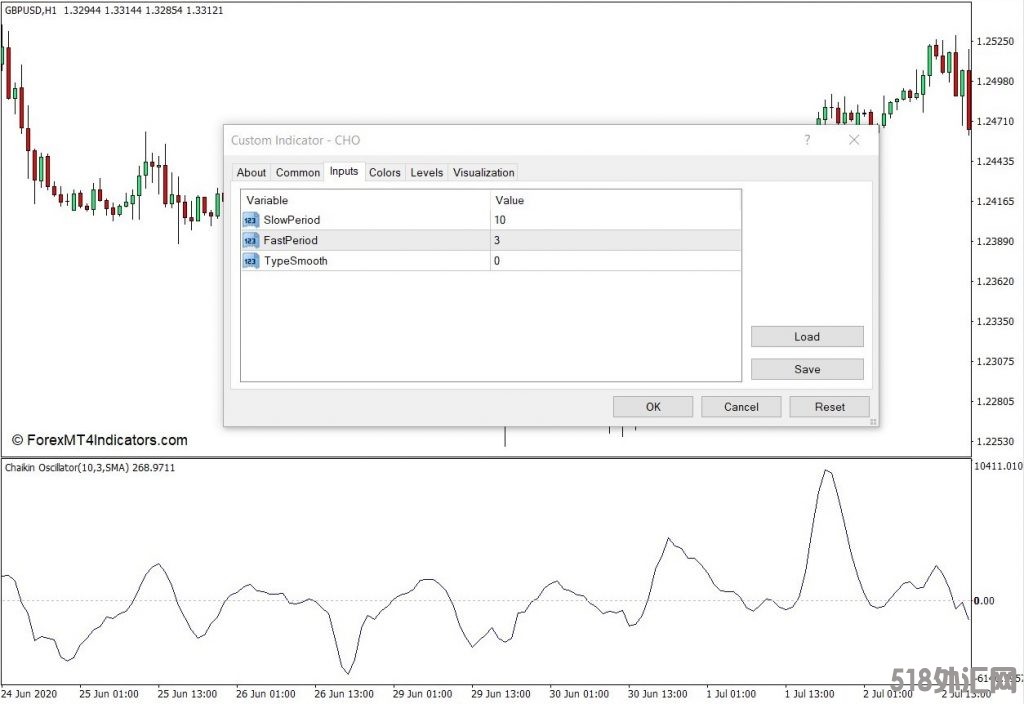Click the Chaikin Oscillator indicator label
This screenshot has width=1024, height=704.
click(90, 468)
